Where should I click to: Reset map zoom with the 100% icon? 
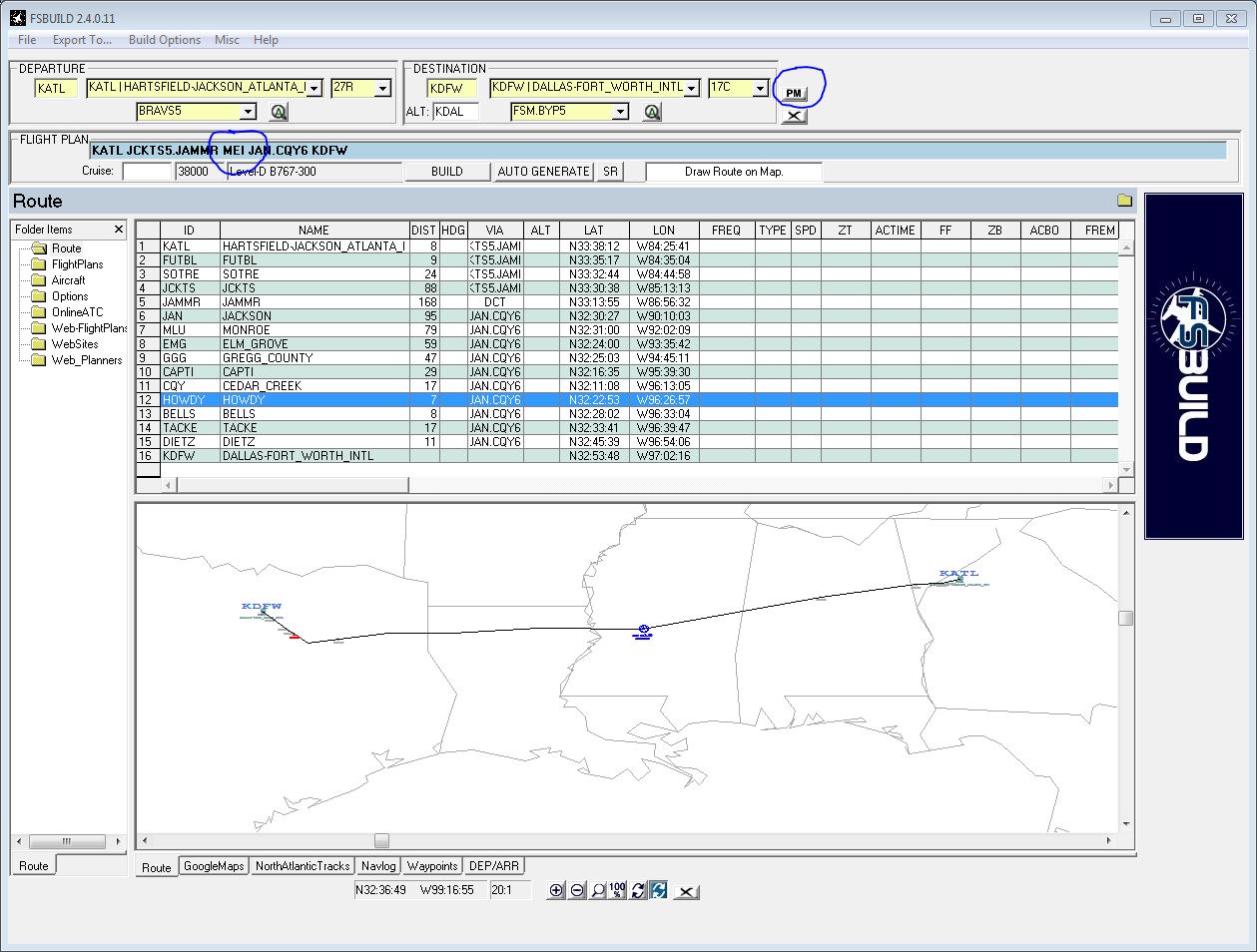(617, 890)
